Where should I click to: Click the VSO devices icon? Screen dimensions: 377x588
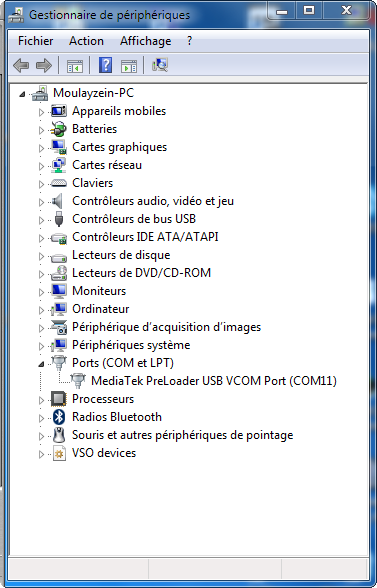[59, 453]
